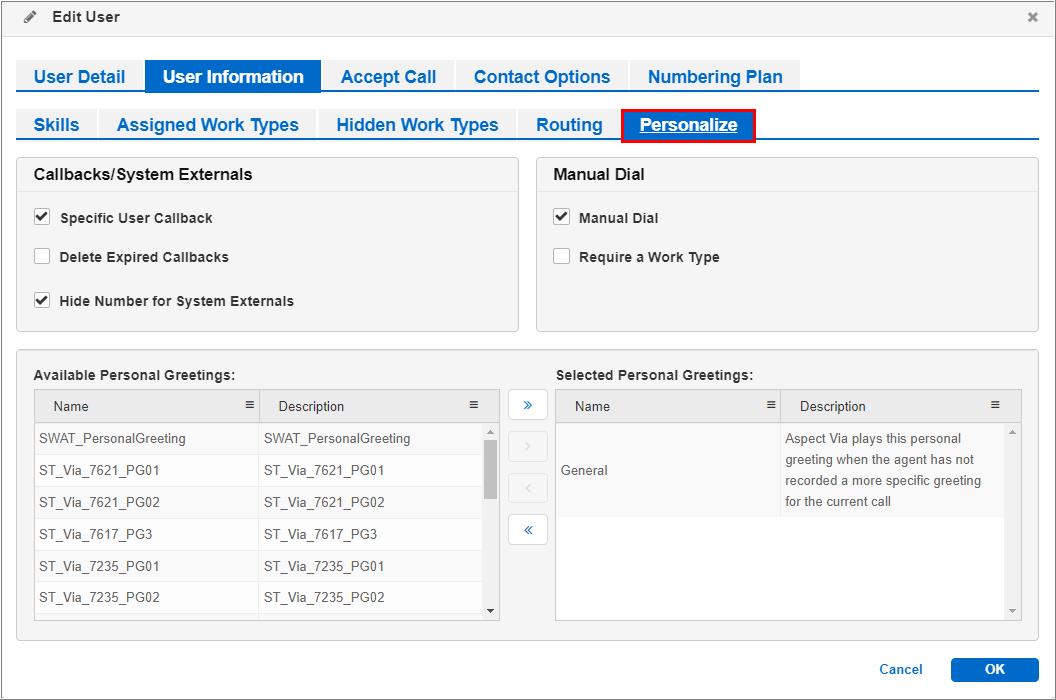Viewport: 1056px width, 700px height.
Task: Open the Routing tab
Action: (568, 124)
